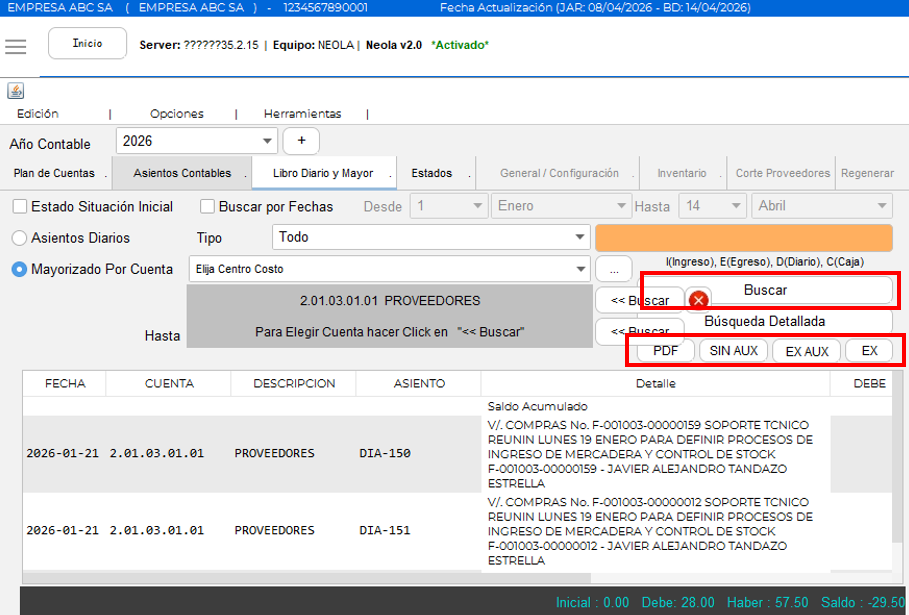This screenshot has height=615, width=909.
Task: Click the EX AUX export button
Action: point(807,351)
